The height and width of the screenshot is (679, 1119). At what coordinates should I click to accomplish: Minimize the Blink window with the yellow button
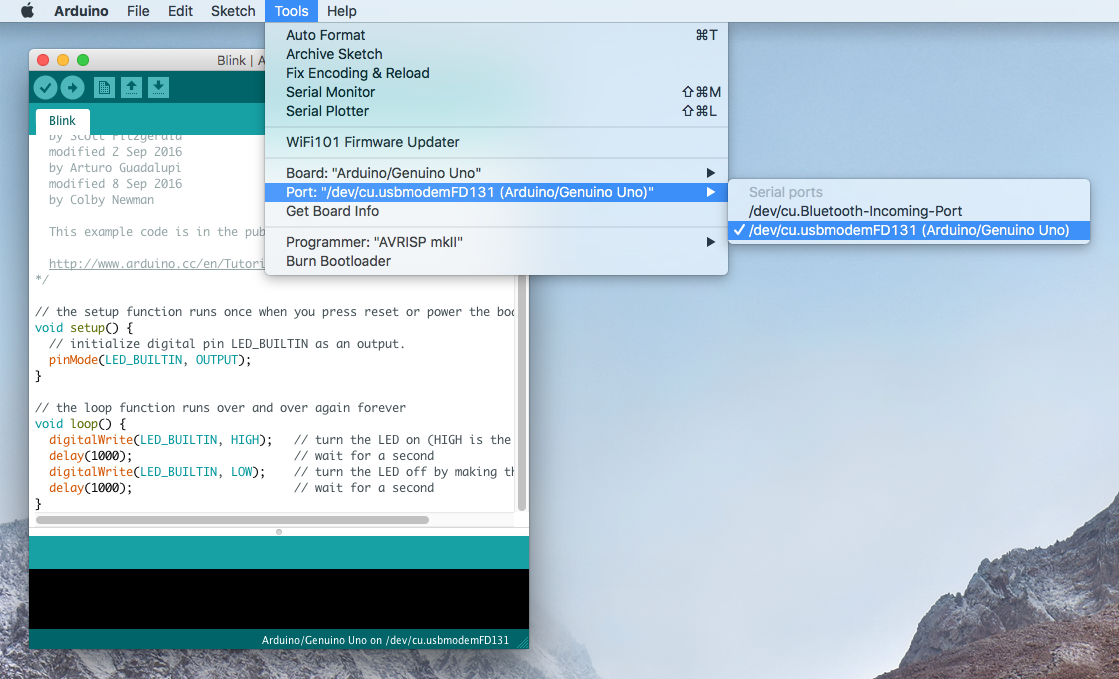point(63,60)
